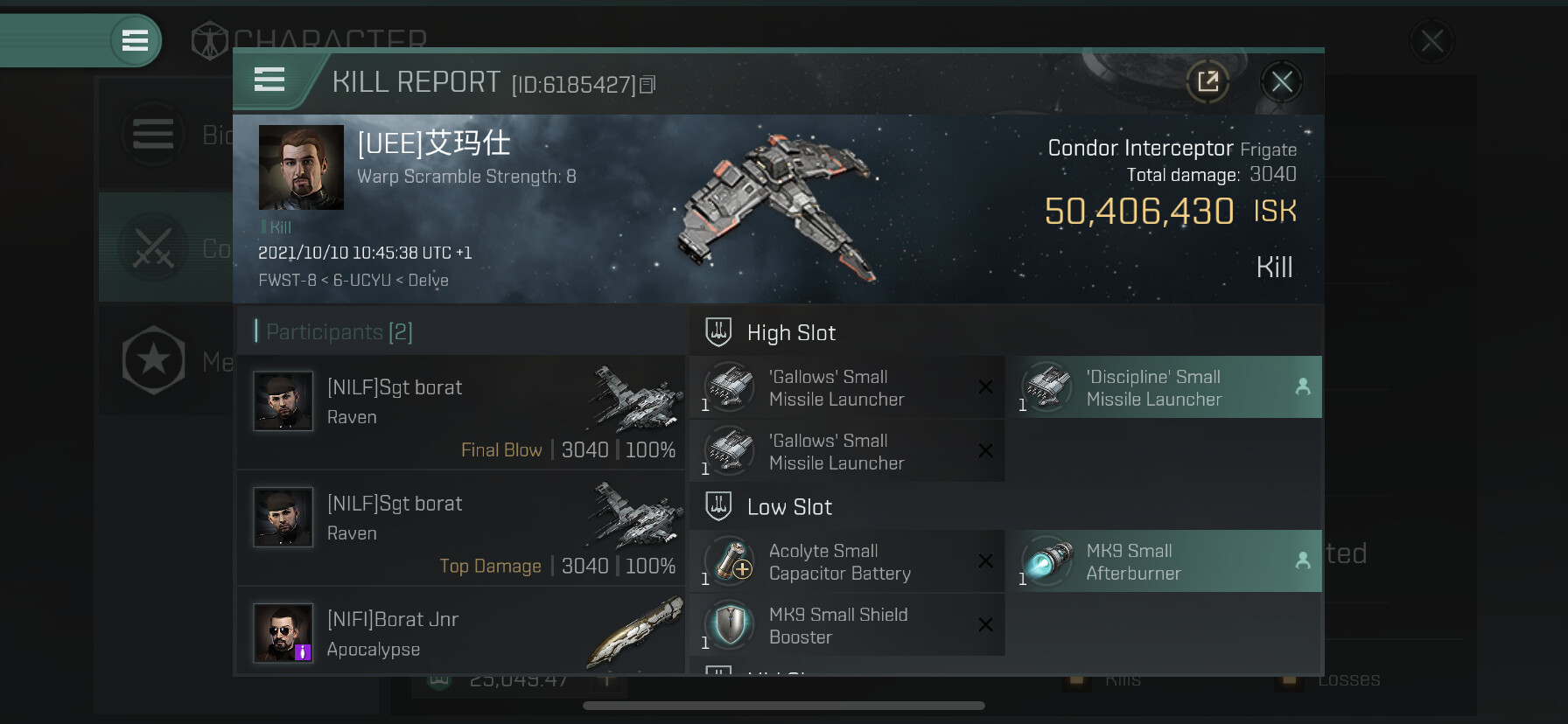Click the bottom horizontal scrollbar
Screen dimensions: 1568x724
784,706
